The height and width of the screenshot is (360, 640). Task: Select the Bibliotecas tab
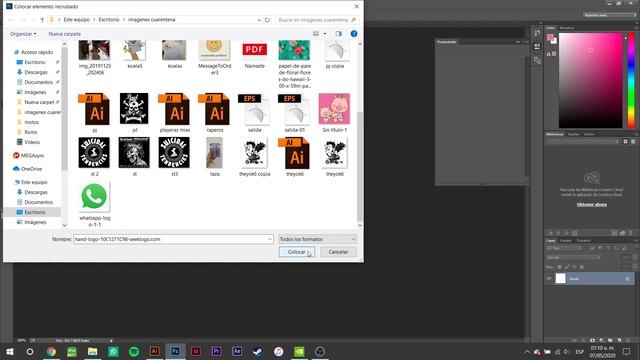pyautogui.click(x=555, y=134)
